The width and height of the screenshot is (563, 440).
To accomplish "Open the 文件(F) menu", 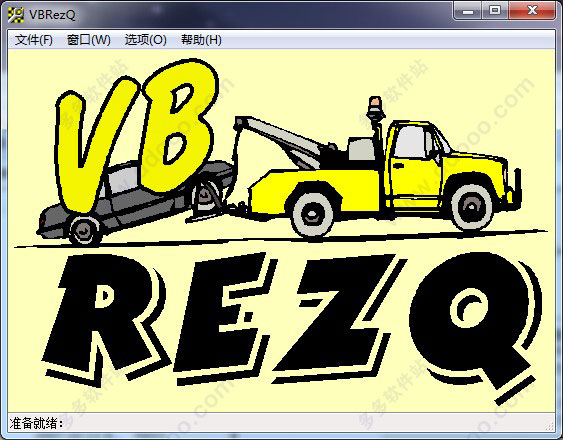I will pyautogui.click(x=34, y=40).
